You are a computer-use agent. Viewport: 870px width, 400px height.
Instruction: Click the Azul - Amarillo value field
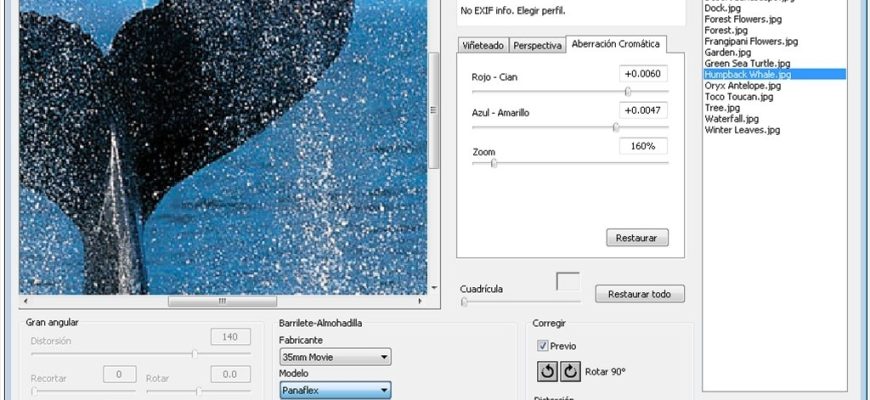(643, 110)
